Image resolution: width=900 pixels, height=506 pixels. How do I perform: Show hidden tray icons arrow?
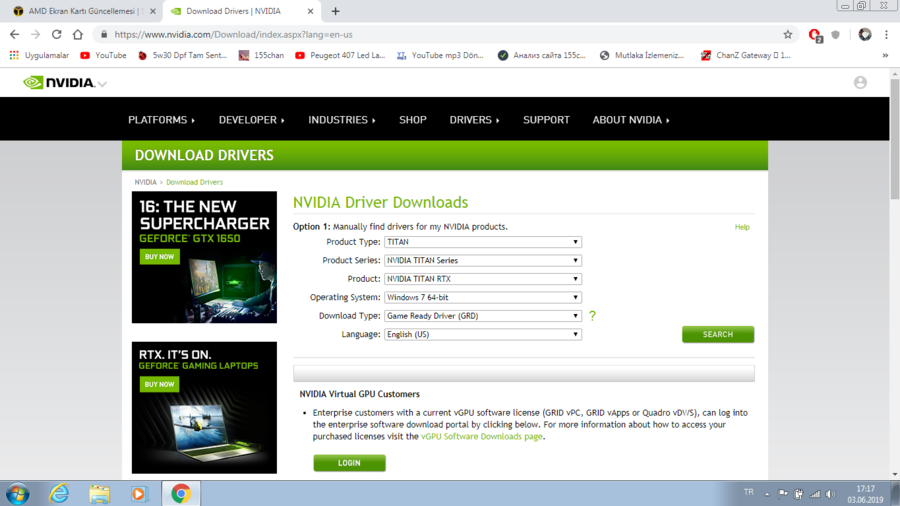point(767,494)
